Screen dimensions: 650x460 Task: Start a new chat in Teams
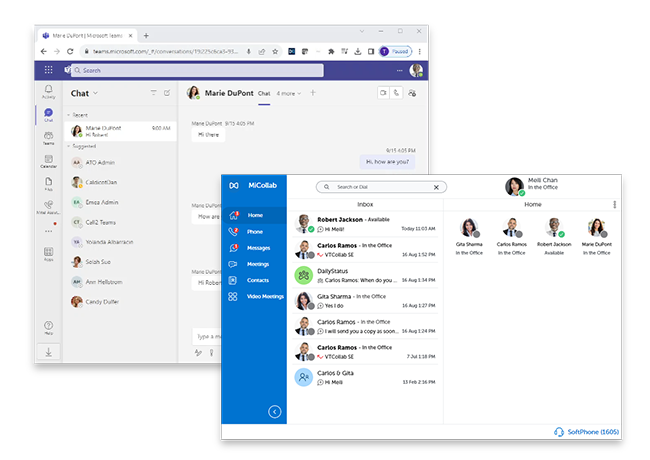tap(167, 93)
